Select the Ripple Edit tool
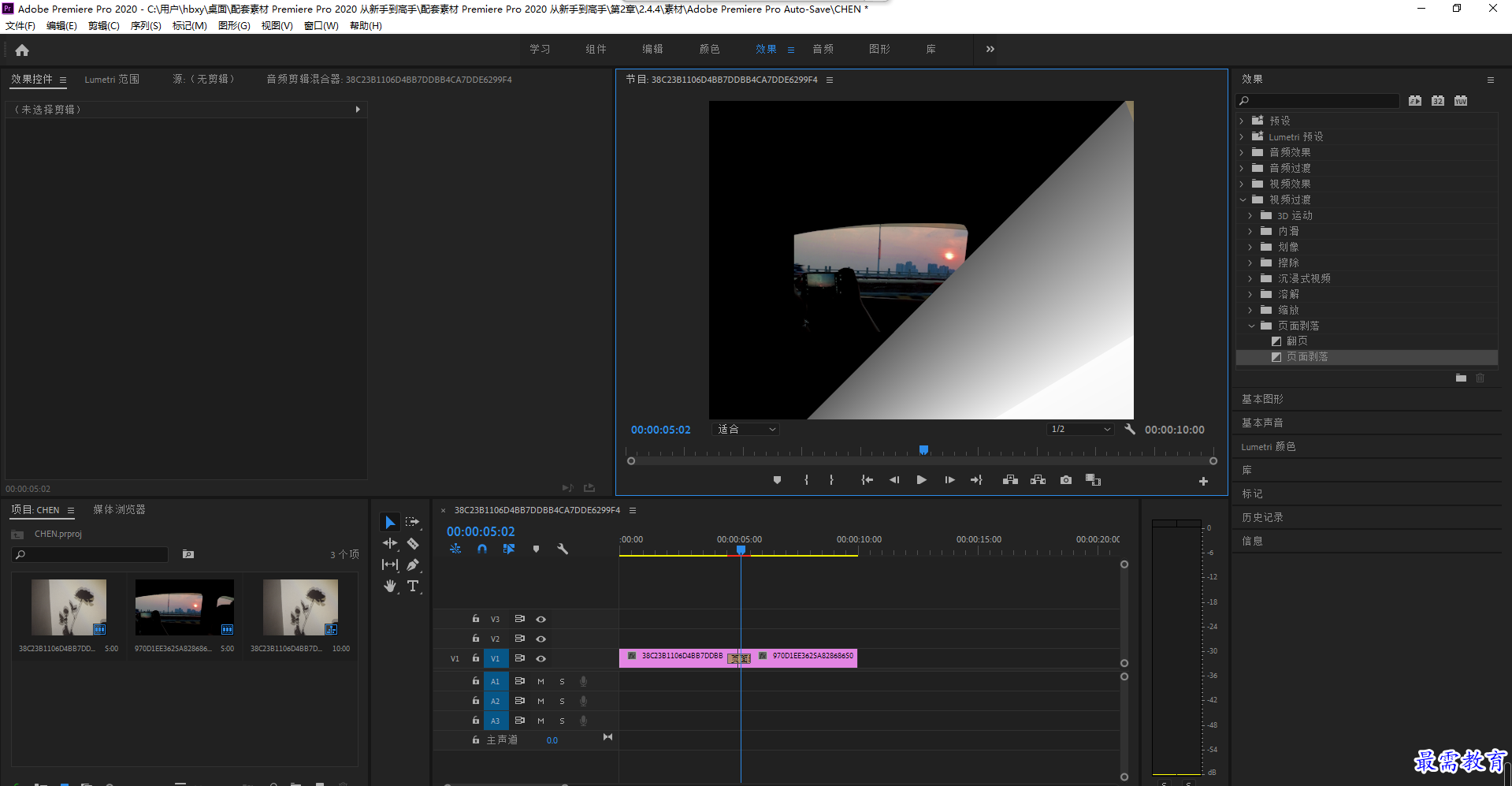Screen dimensions: 1512x786 click(390, 543)
